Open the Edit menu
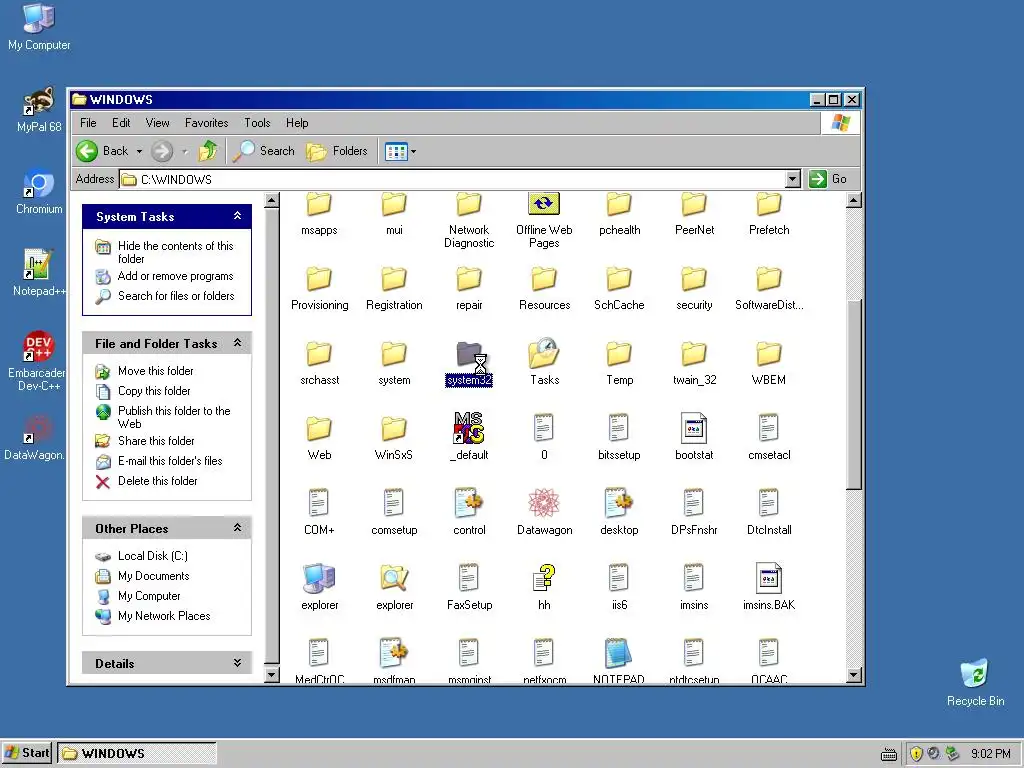The image size is (1024, 768). point(121,123)
